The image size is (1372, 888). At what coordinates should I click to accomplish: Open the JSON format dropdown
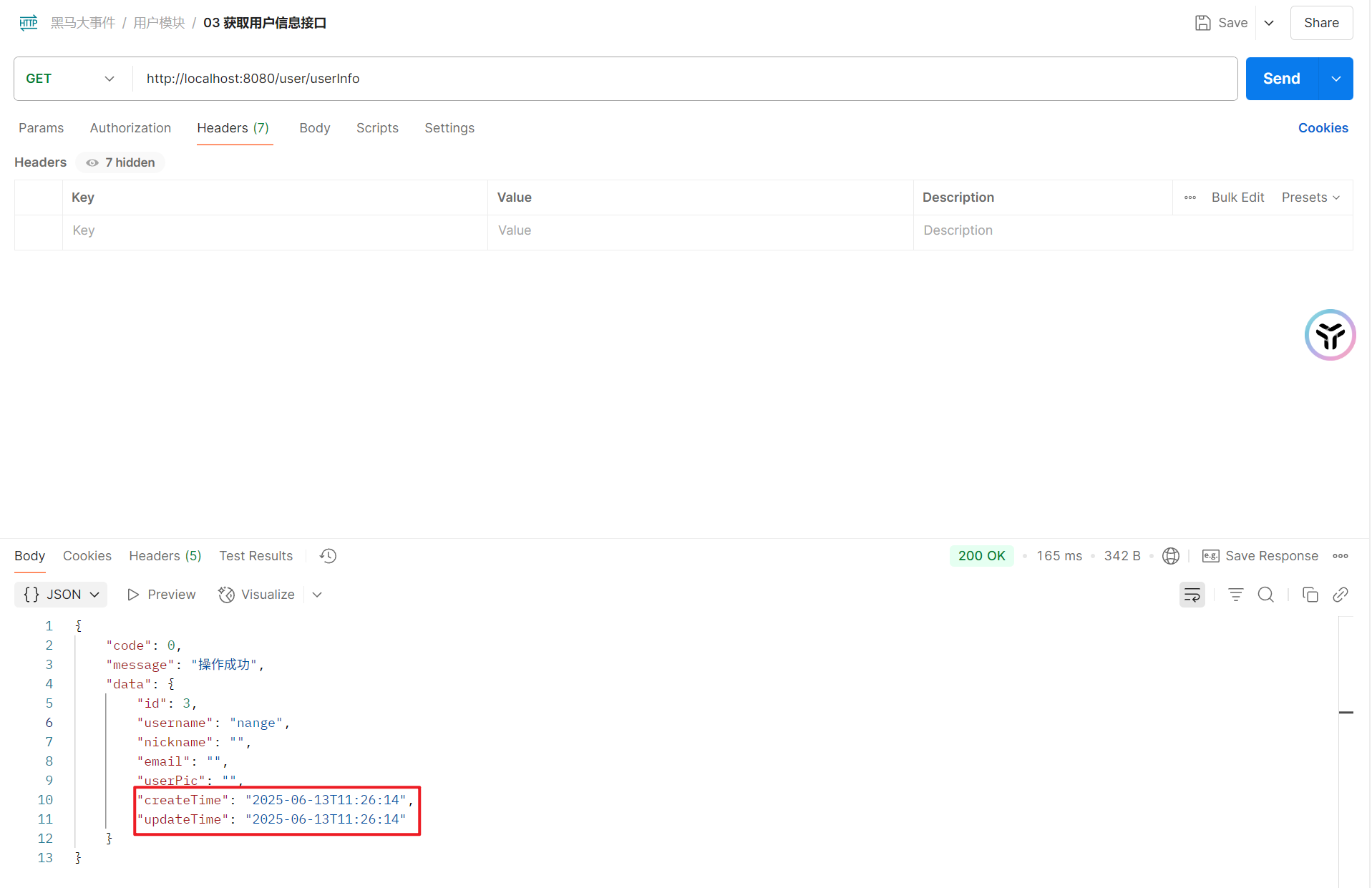point(61,595)
